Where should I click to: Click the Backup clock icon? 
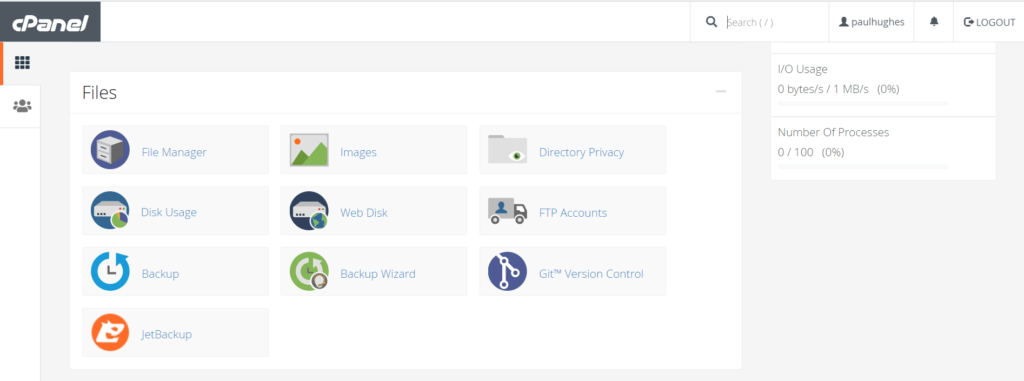pos(110,271)
